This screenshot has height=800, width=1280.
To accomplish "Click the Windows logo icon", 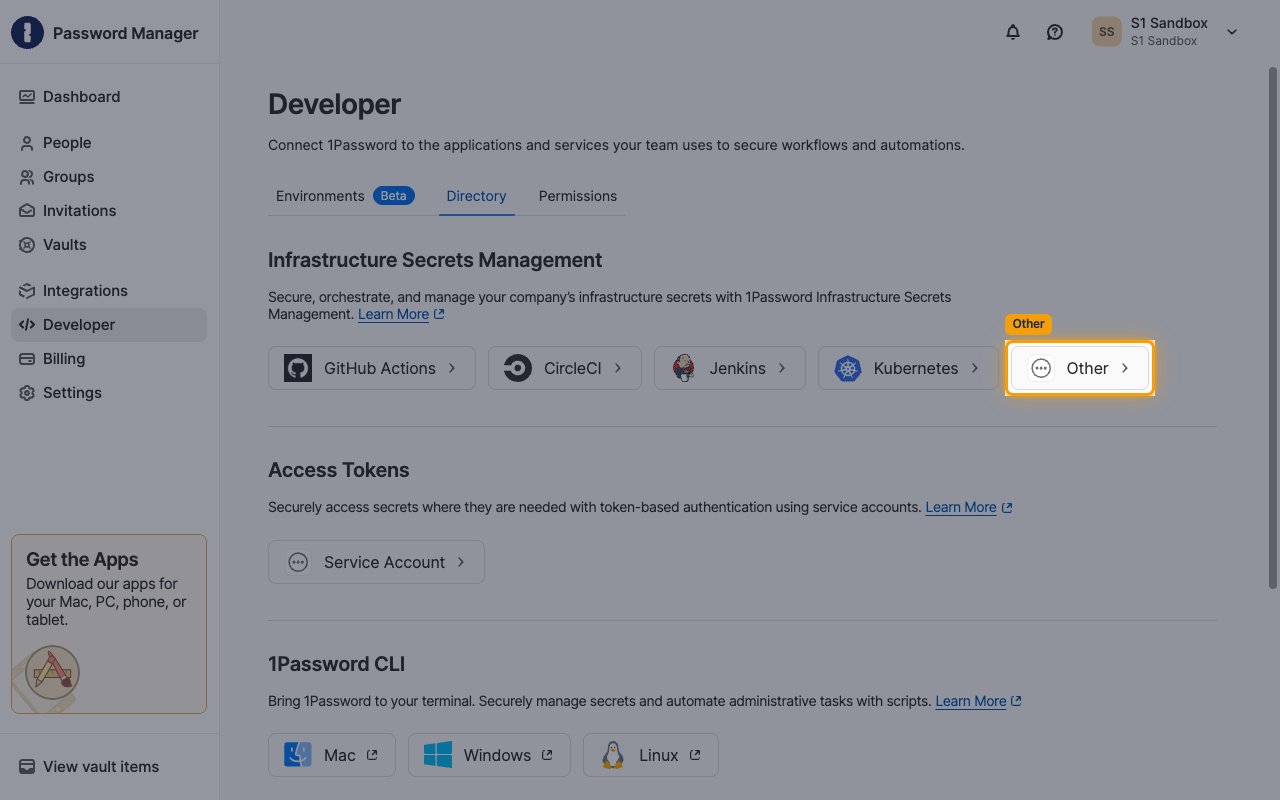I will pos(438,755).
